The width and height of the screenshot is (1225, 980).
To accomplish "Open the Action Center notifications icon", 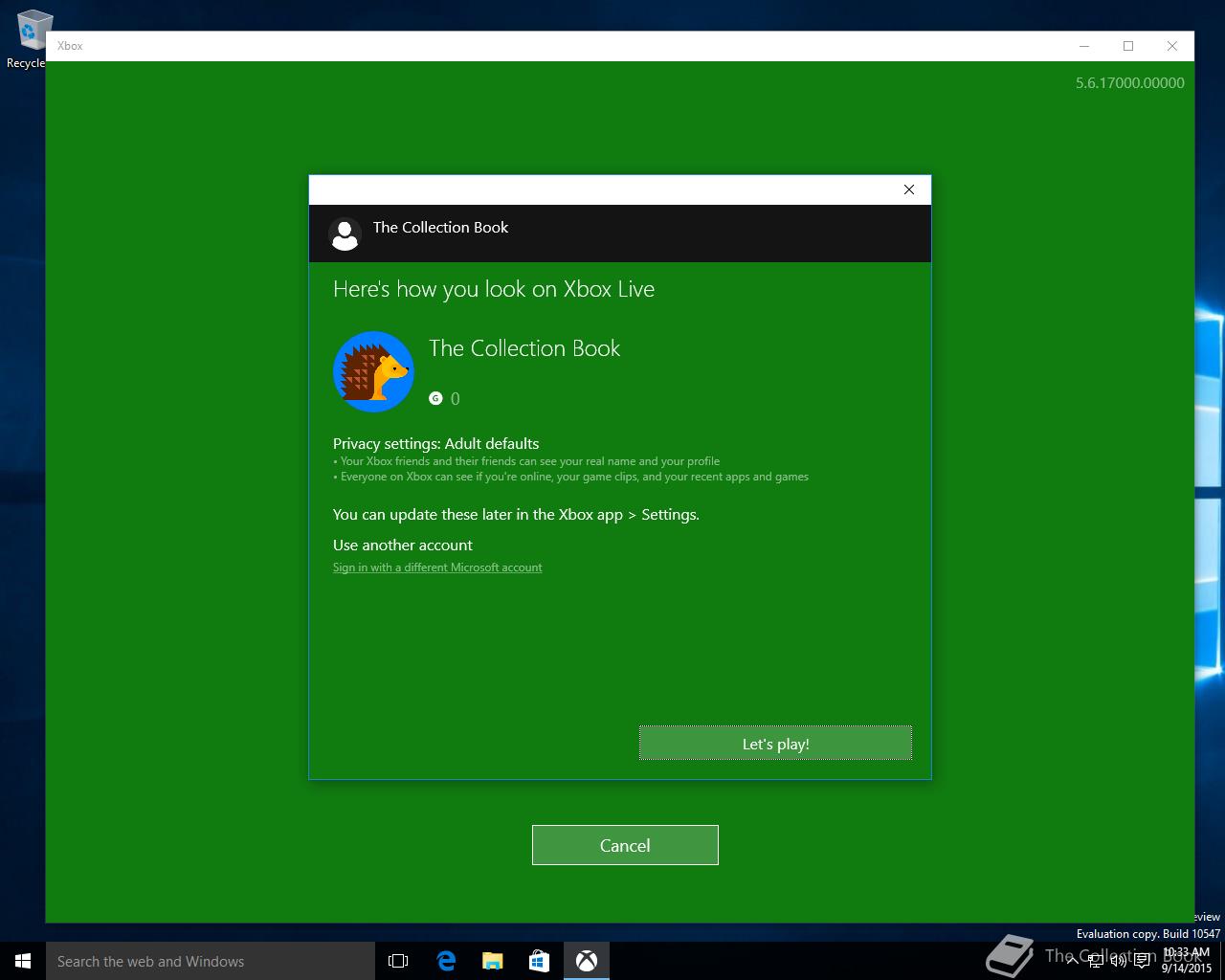I will point(1142,961).
